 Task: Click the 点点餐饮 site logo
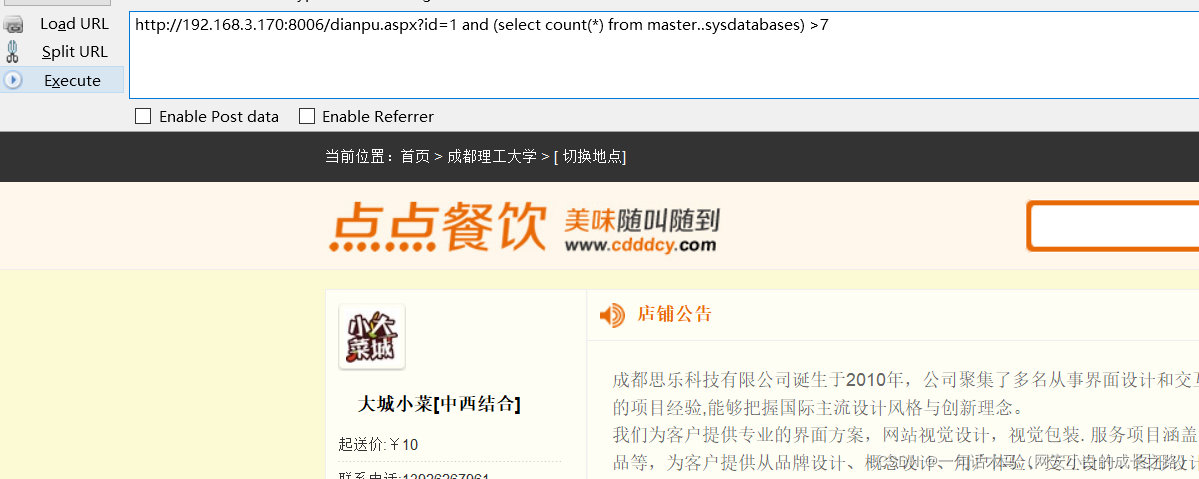pyautogui.click(x=438, y=226)
